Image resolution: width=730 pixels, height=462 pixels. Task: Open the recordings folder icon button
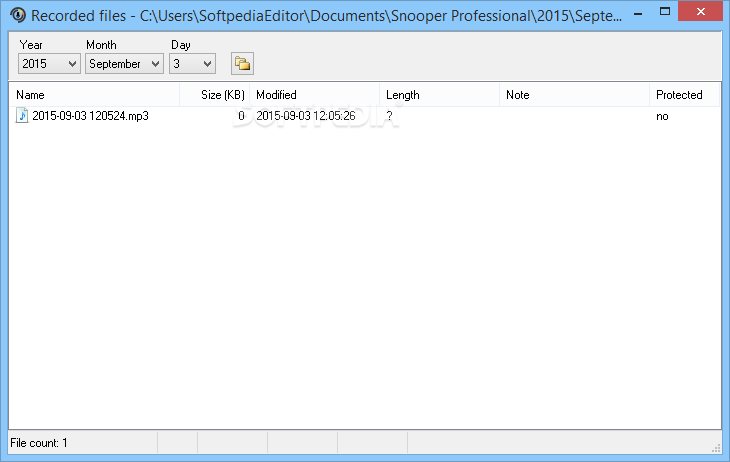pyautogui.click(x=242, y=63)
